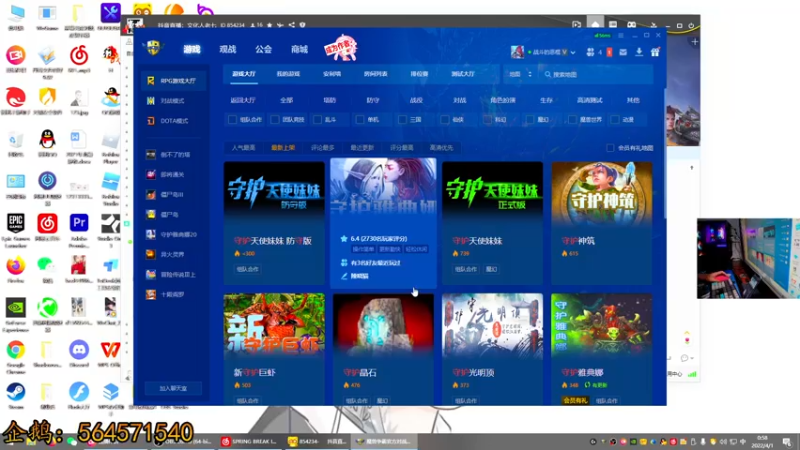Filter by 战役 category

tap(416, 101)
